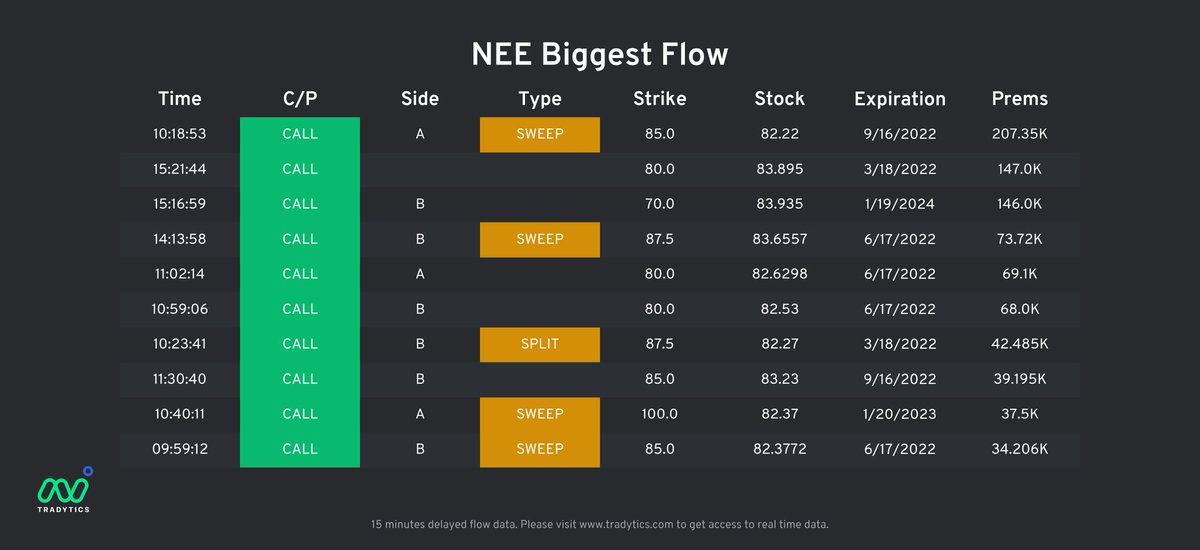Image resolution: width=1200 pixels, height=550 pixels.
Task: Click the 15:21:44 time cell
Action: point(180,169)
